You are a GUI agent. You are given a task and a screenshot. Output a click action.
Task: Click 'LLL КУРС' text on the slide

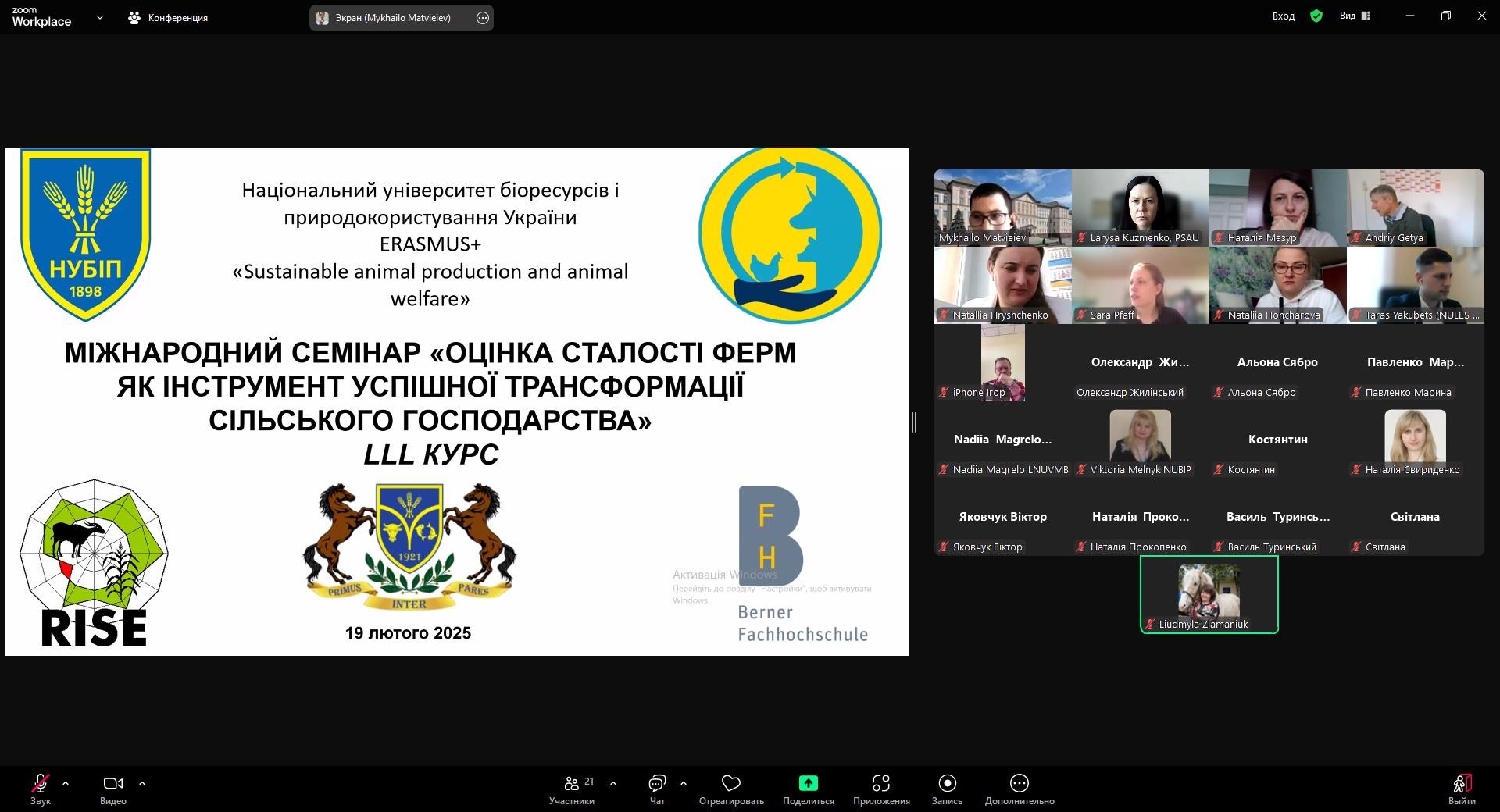431,454
